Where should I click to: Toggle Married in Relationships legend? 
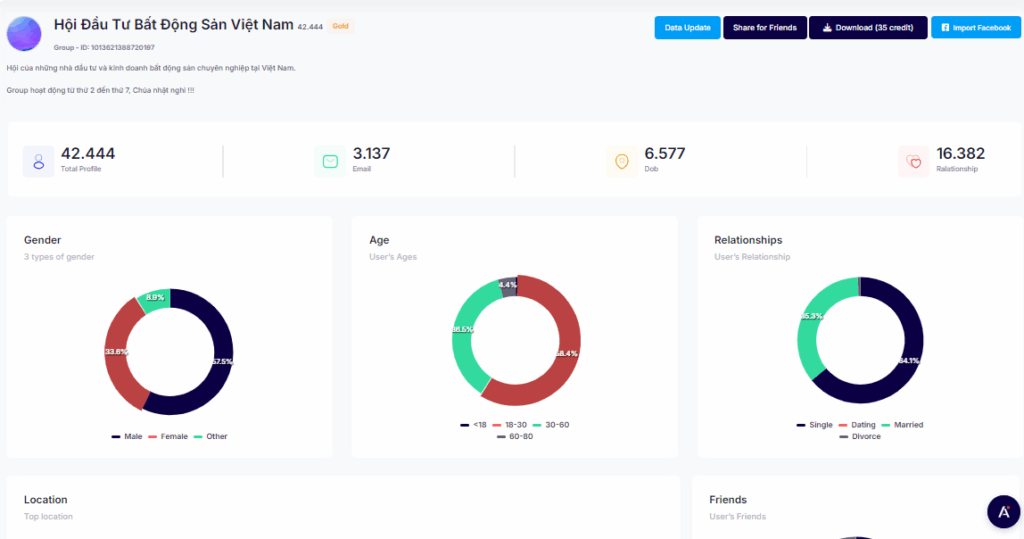coord(902,425)
